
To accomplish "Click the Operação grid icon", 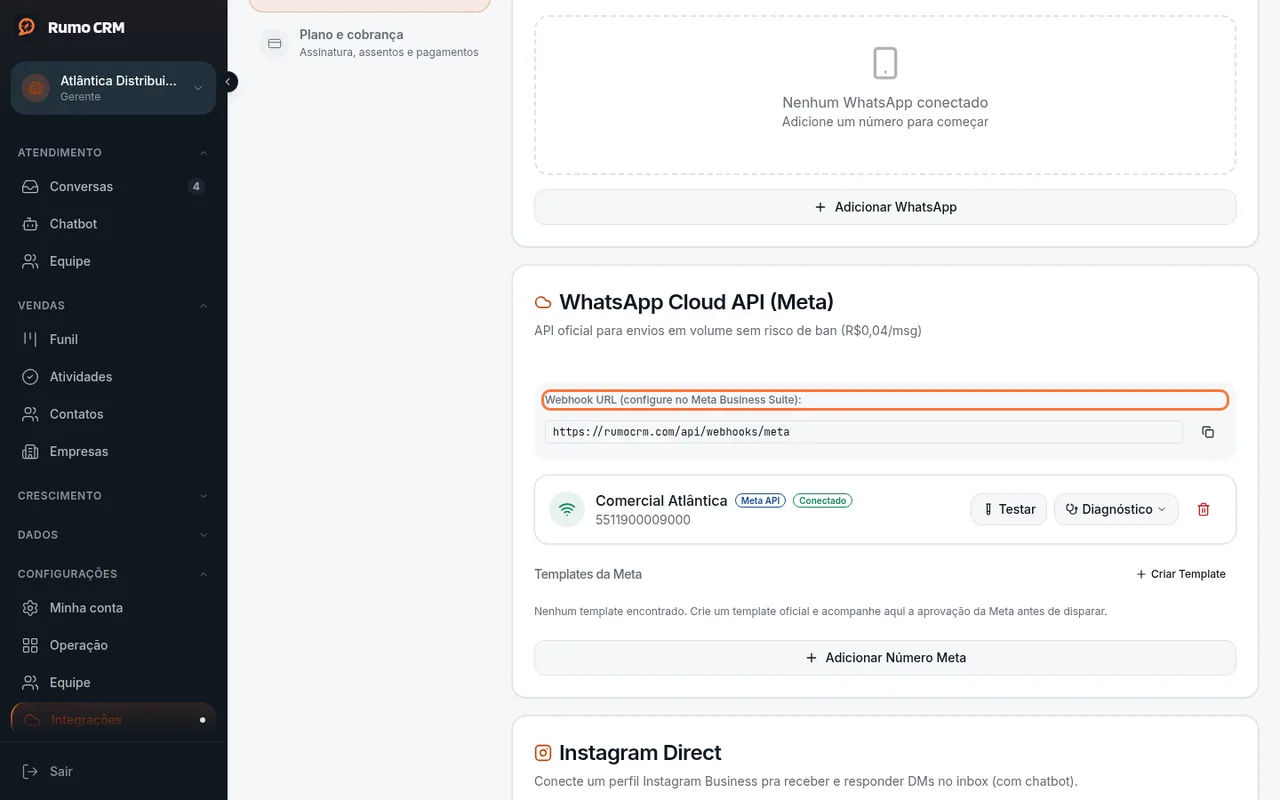I will point(31,645).
